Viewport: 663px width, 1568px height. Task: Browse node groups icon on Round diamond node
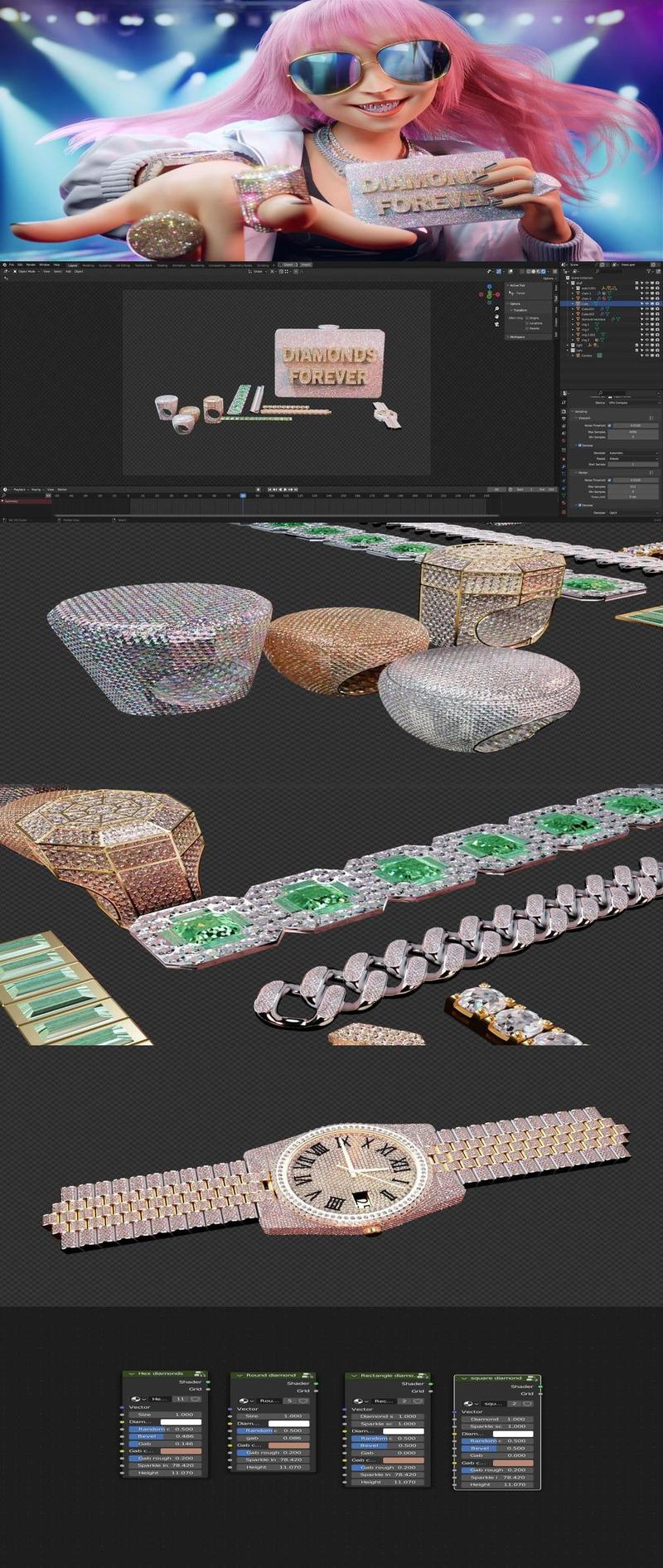coord(245,1401)
